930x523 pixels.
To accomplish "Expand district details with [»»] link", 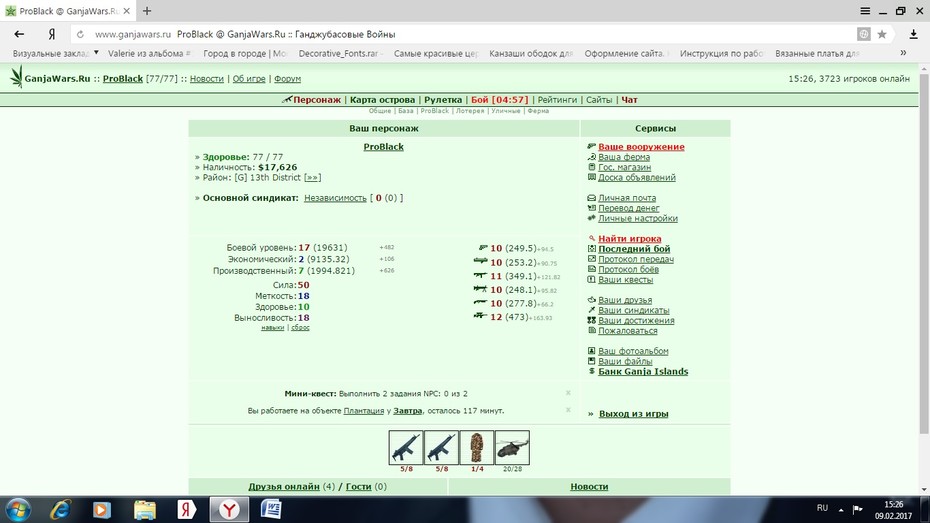I will coord(313,177).
